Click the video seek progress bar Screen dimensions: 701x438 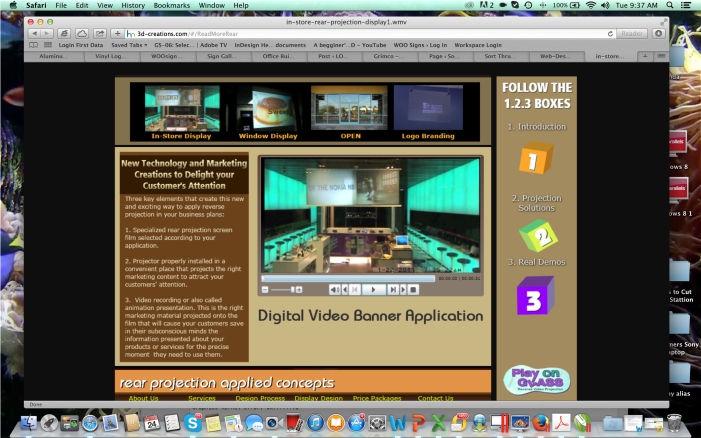coord(348,278)
